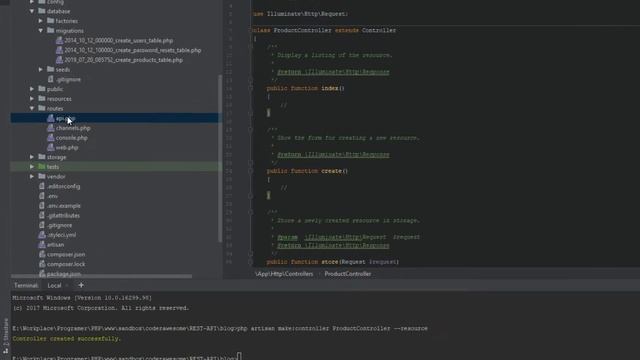The height and width of the screenshot is (360, 640).
Task: Click the .gitattributes file icon
Action: (x=42, y=215)
